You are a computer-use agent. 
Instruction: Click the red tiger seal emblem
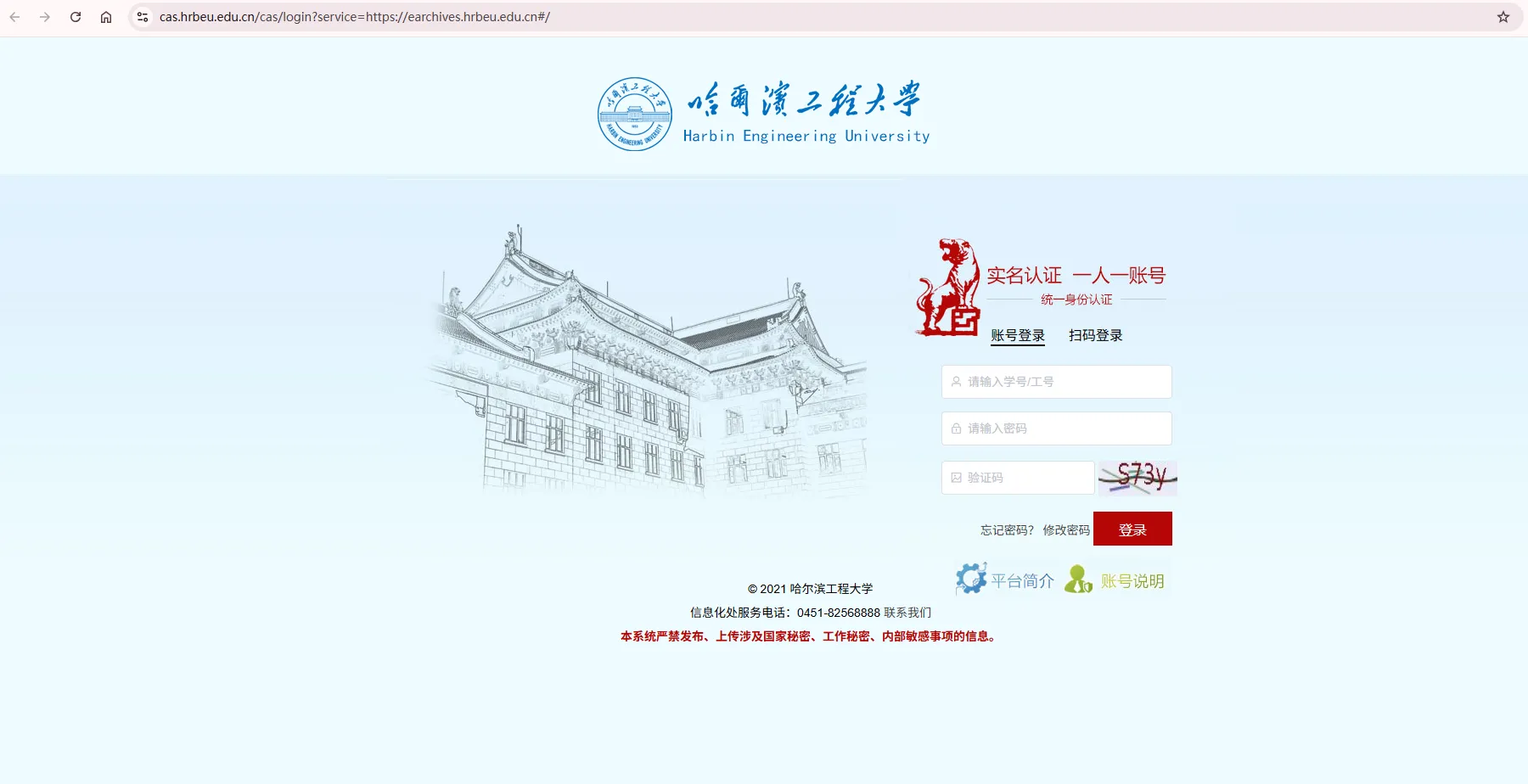coord(948,288)
